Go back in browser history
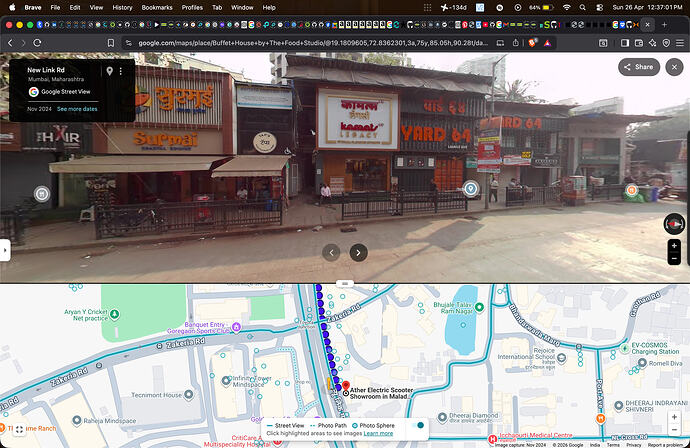 (x=11, y=43)
